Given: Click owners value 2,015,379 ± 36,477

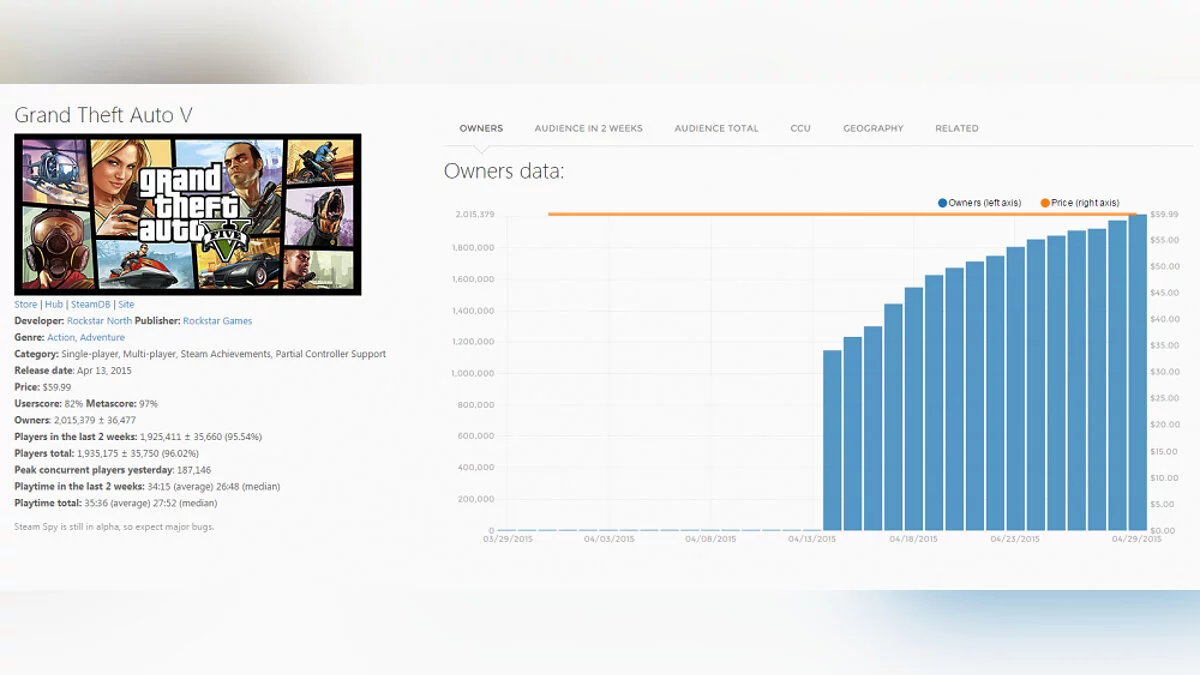Looking at the screenshot, I should 93,420.
